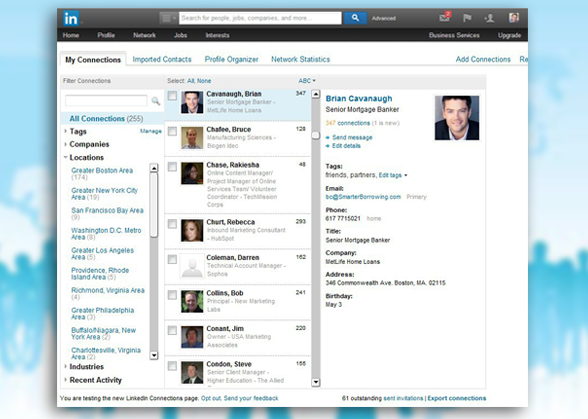Open the messages inbox icon

point(444,18)
